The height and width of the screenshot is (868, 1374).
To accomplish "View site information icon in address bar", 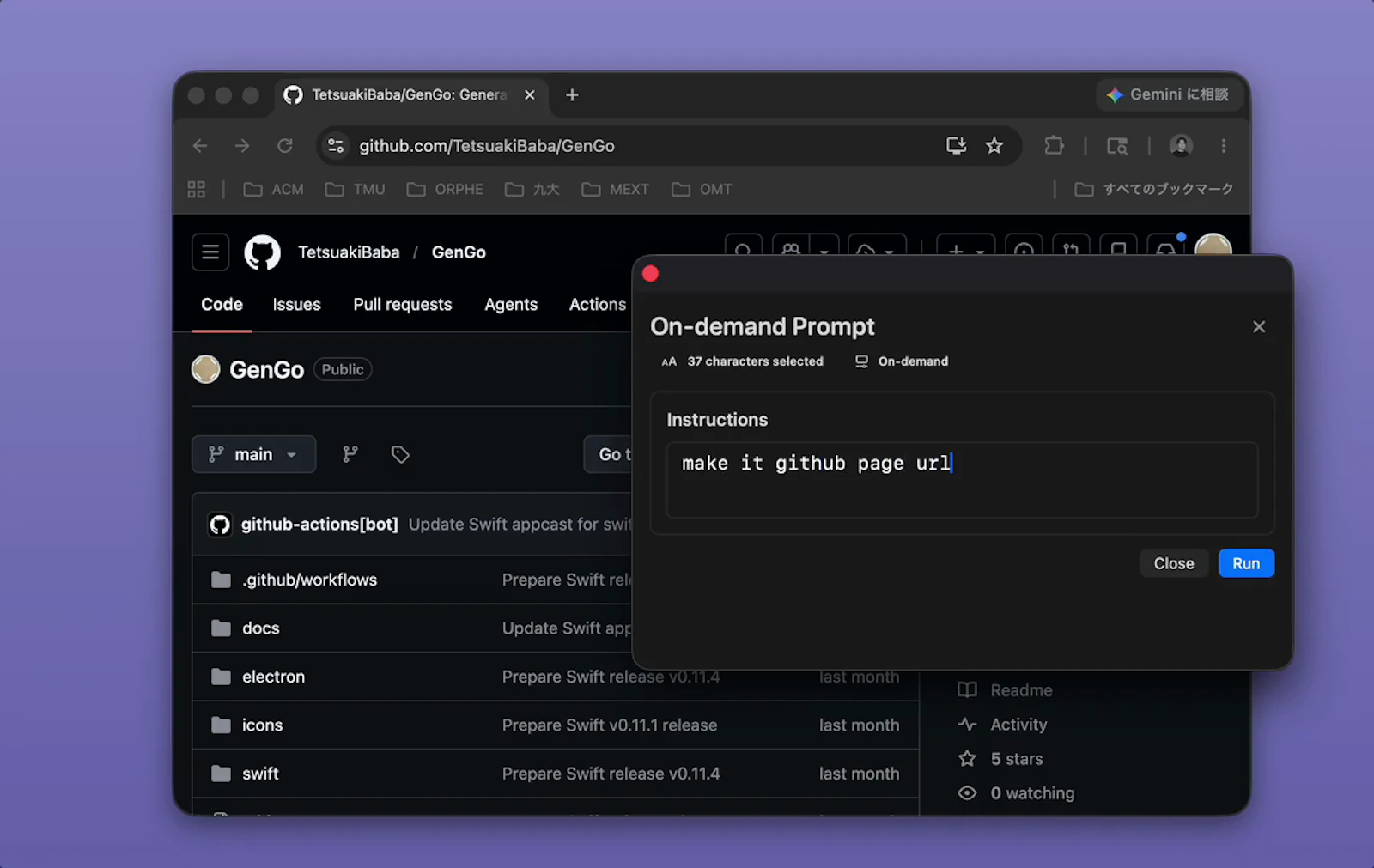I will [x=336, y=146].
